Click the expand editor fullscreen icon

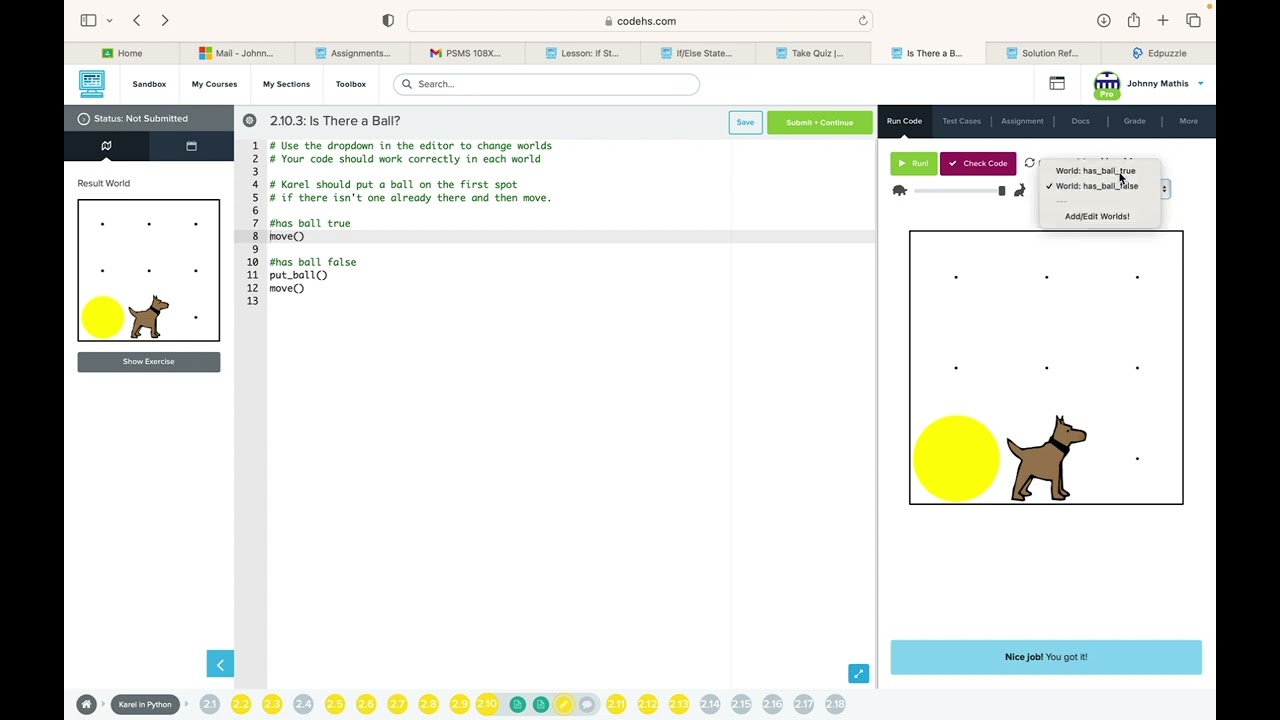[858, 674]
